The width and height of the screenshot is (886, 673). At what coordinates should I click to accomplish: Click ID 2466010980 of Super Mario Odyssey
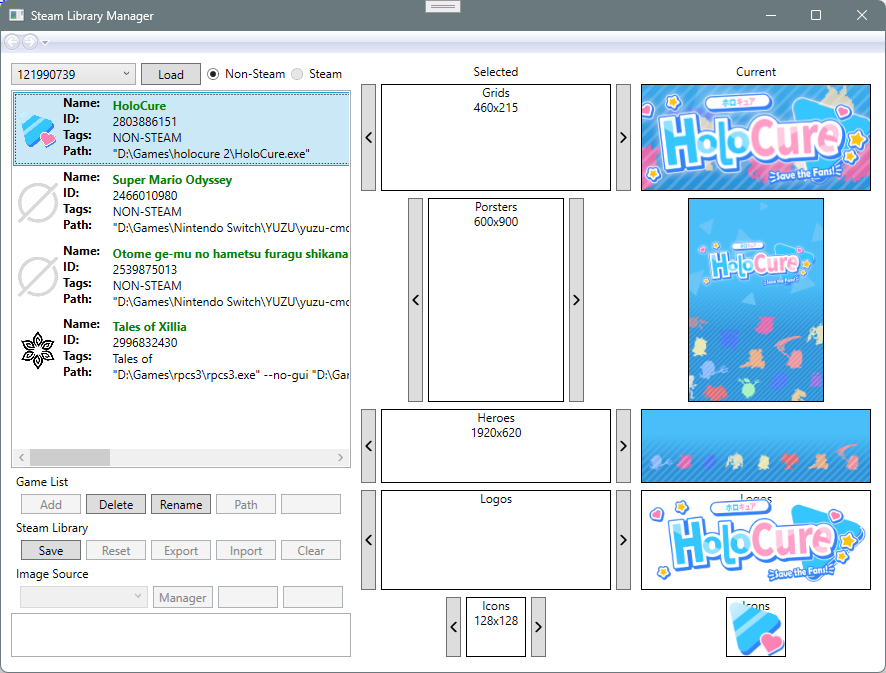coord(145,196)
